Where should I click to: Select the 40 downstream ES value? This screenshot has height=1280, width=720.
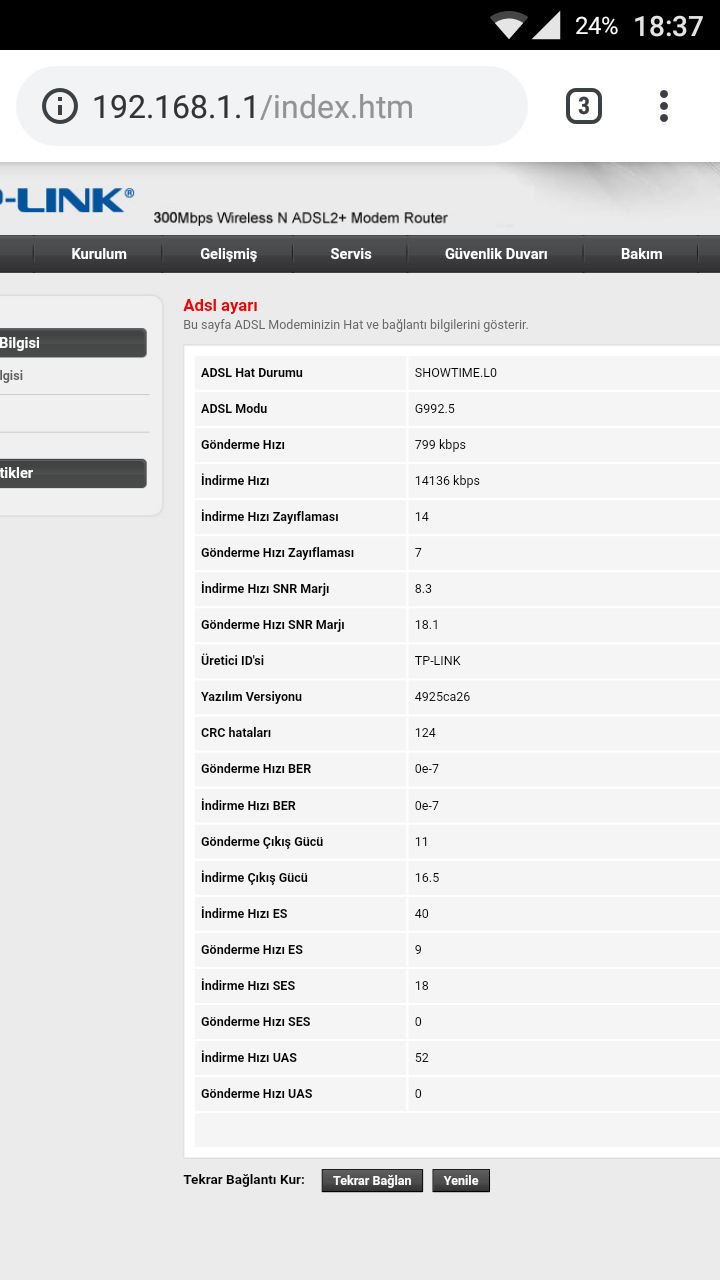422,914
